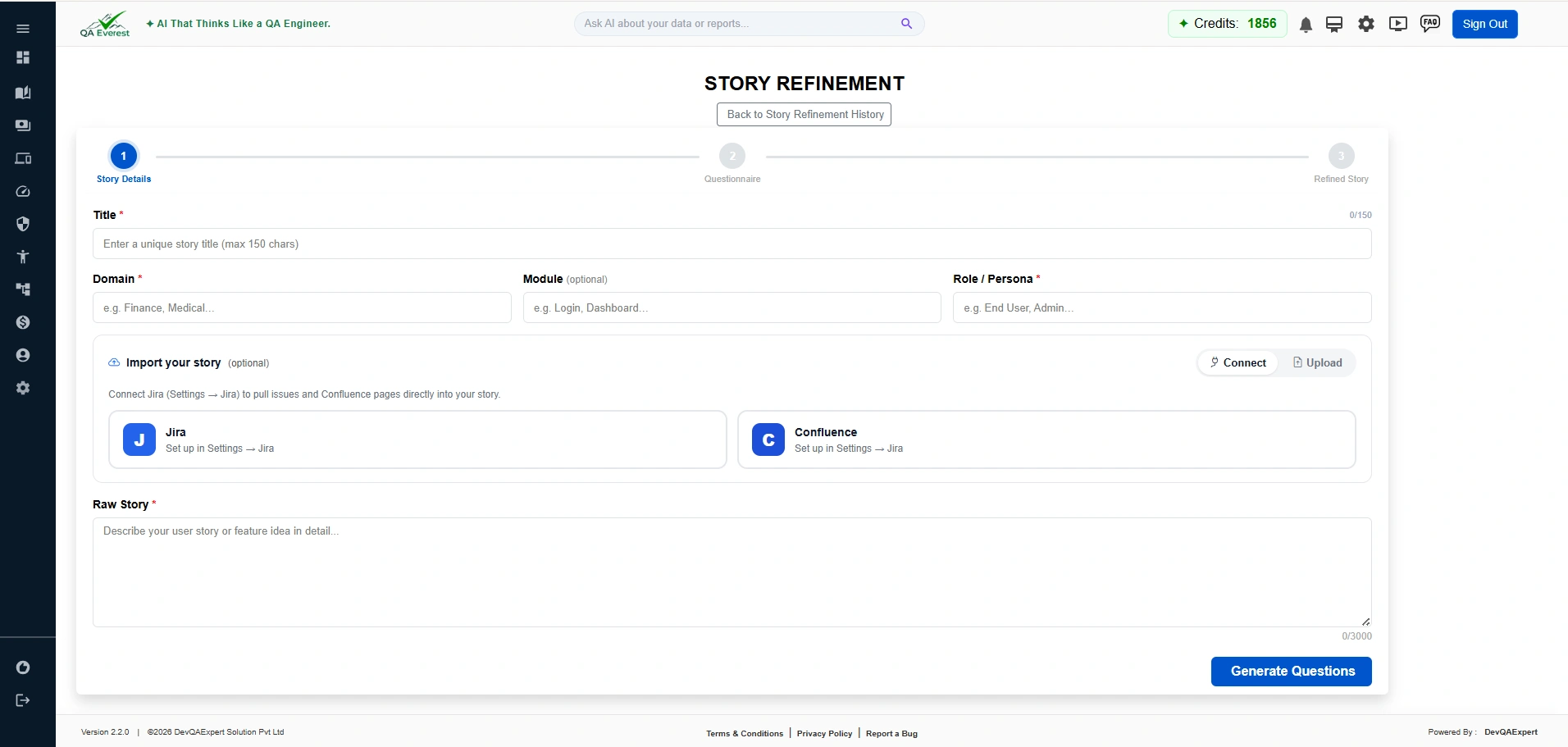Screen dimensions: 1568x747
Task: Open the video tutorial play icon
Action: [x=1398, y=24]
